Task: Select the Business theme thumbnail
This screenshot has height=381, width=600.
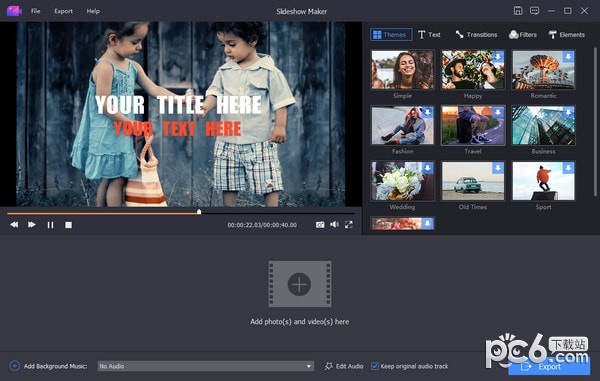Action: (543, 125)
